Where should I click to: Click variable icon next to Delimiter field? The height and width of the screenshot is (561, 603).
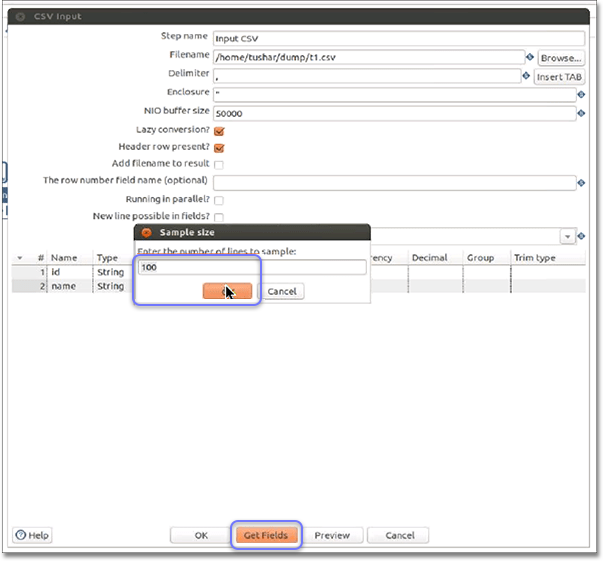point(526,76)
